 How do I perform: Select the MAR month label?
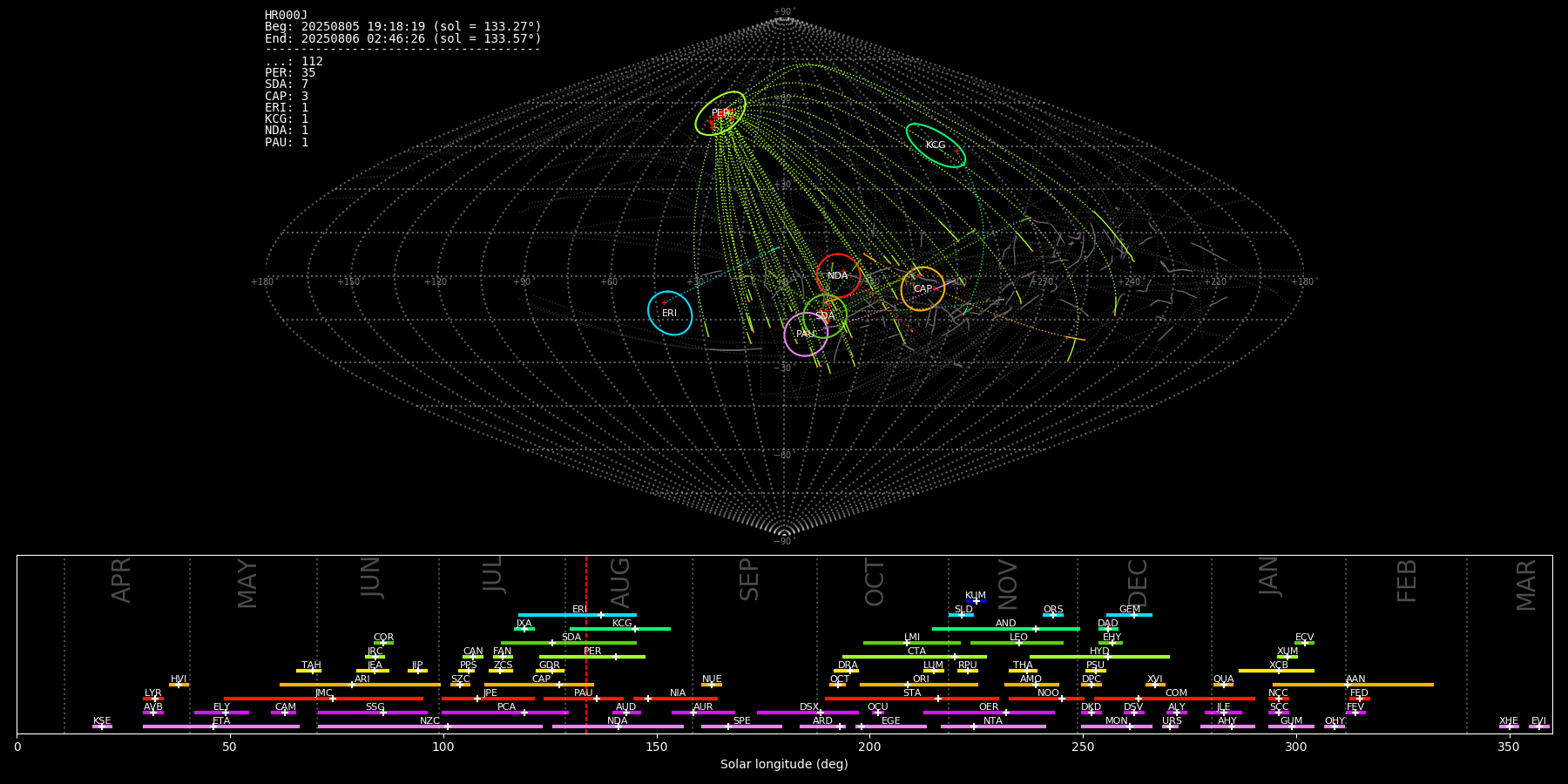point(1526,585)
